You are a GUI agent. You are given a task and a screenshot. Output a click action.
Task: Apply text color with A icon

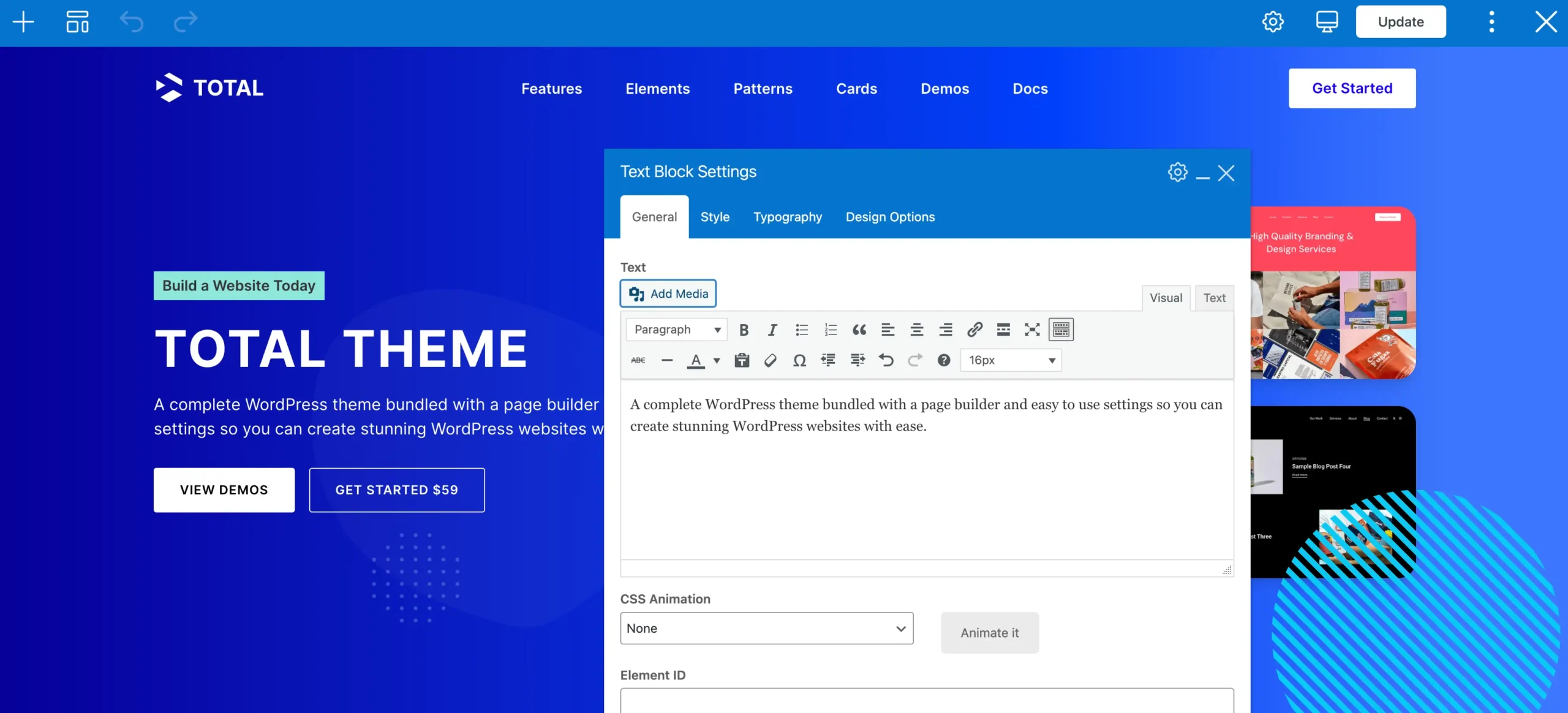[x=696, y=361]
